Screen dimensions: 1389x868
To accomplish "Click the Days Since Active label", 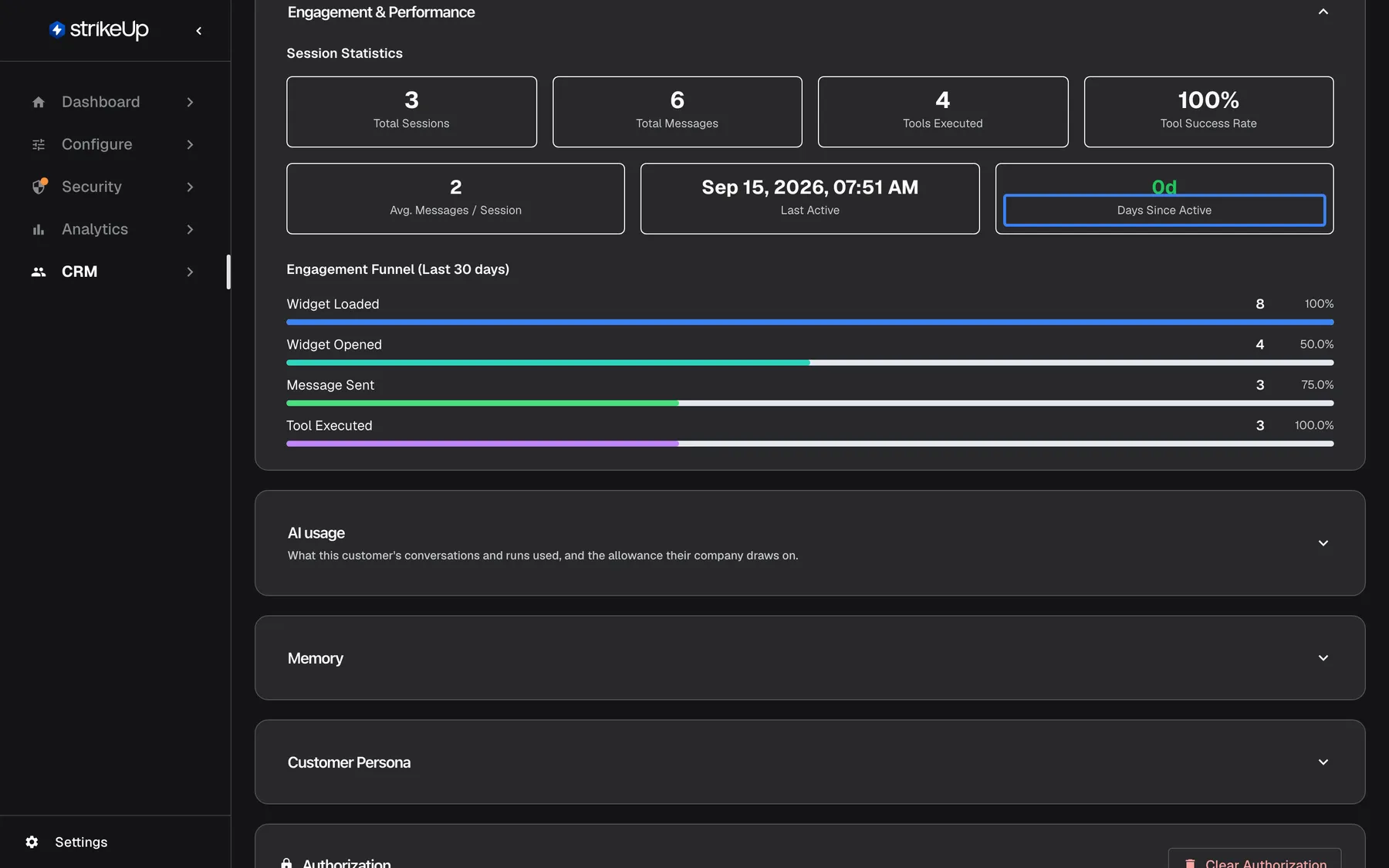I will (1164, 210).
